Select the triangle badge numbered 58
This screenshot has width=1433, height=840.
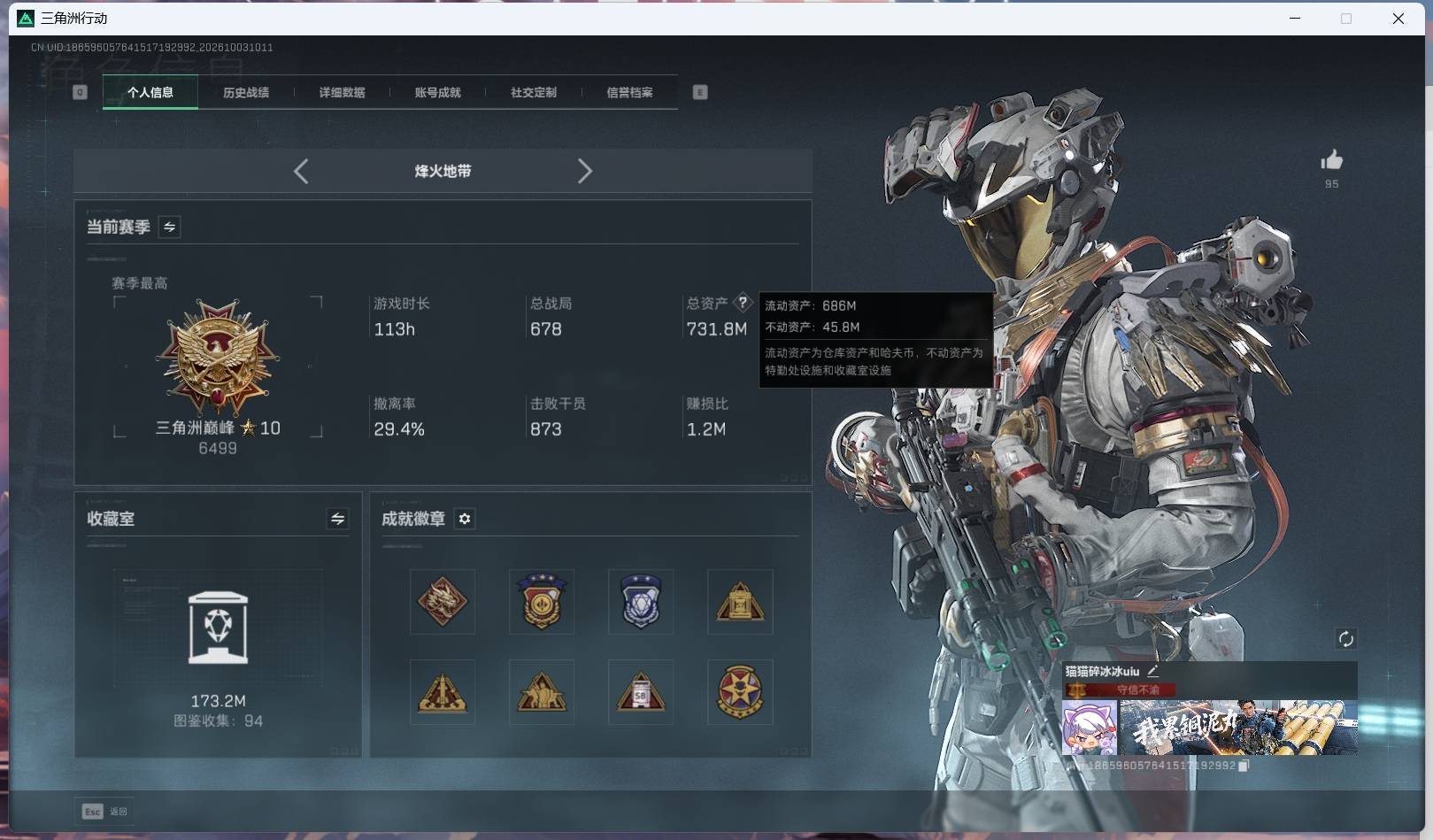641,692
